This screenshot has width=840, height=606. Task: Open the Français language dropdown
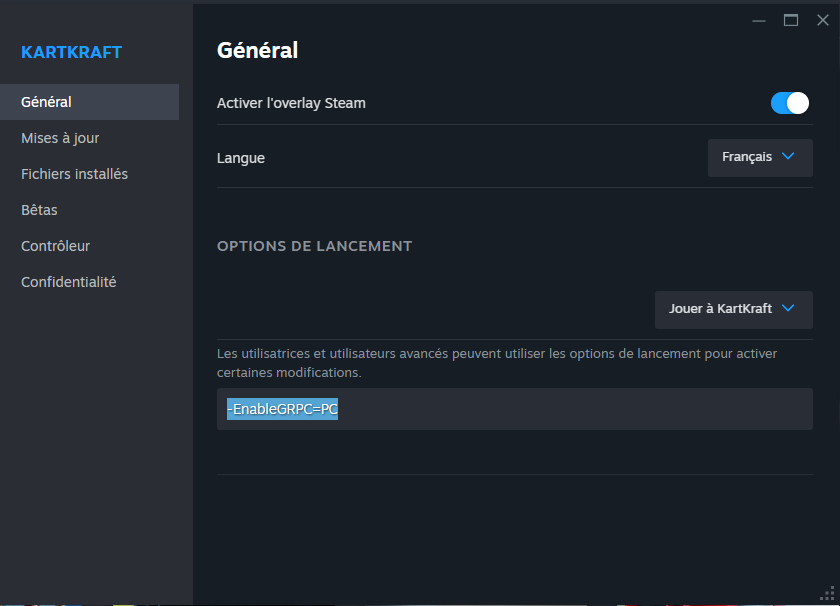point(760,158)
